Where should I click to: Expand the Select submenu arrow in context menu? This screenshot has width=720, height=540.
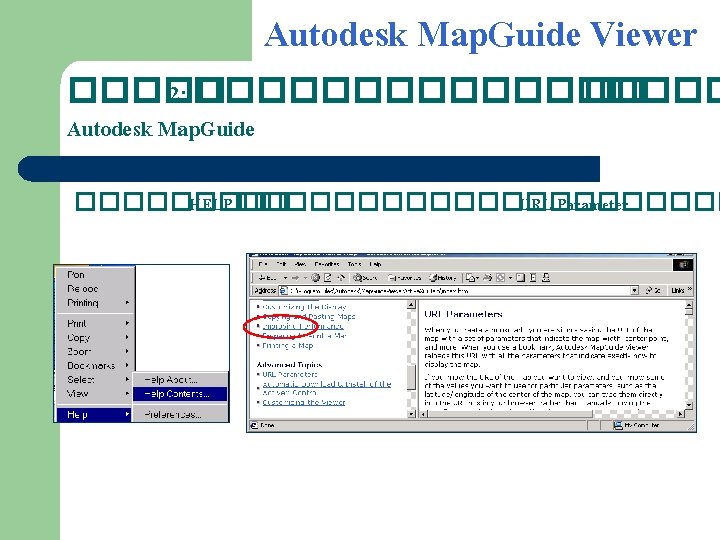[x=127, y=379]
